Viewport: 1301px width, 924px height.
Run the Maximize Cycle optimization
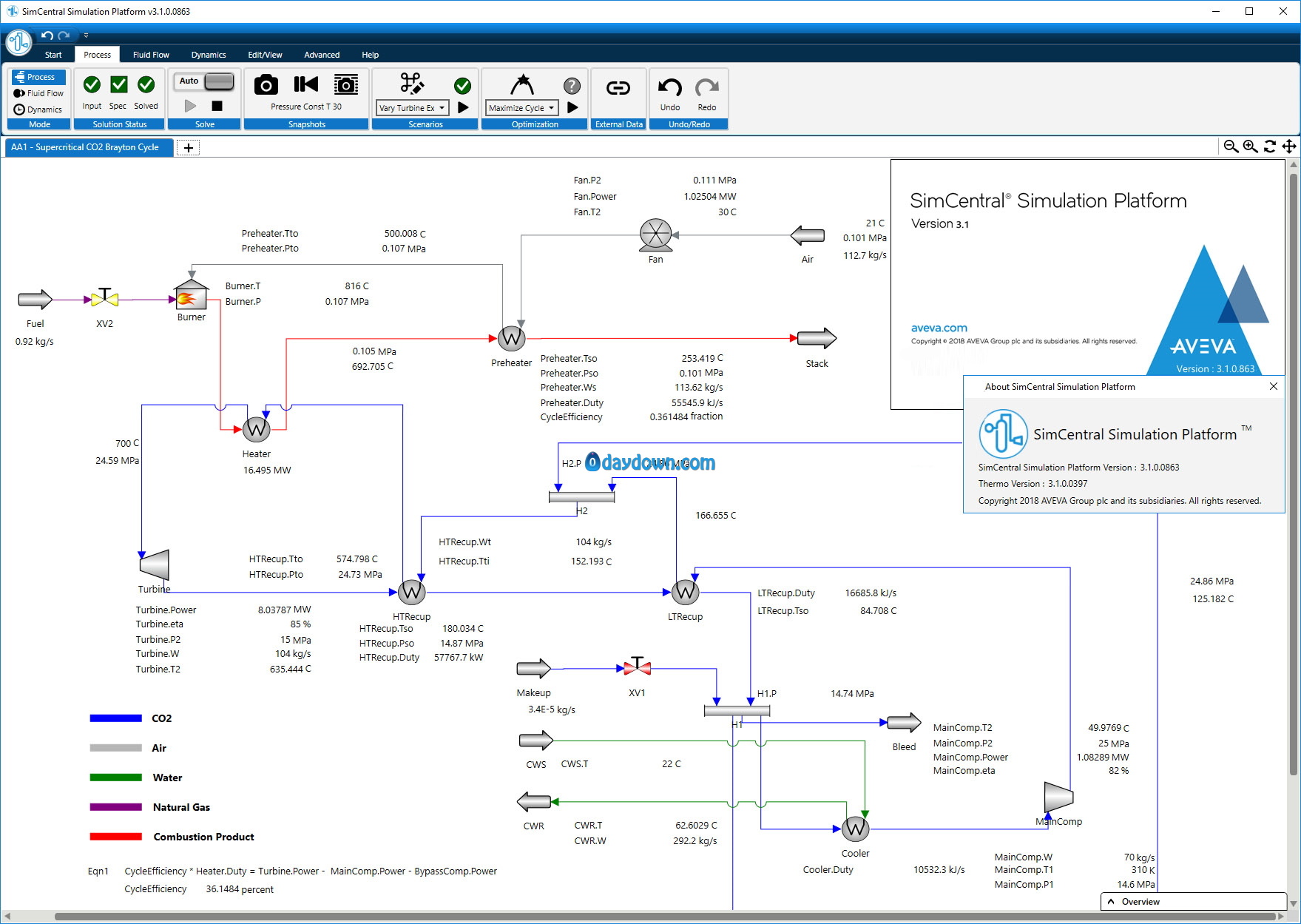(572, 107)
